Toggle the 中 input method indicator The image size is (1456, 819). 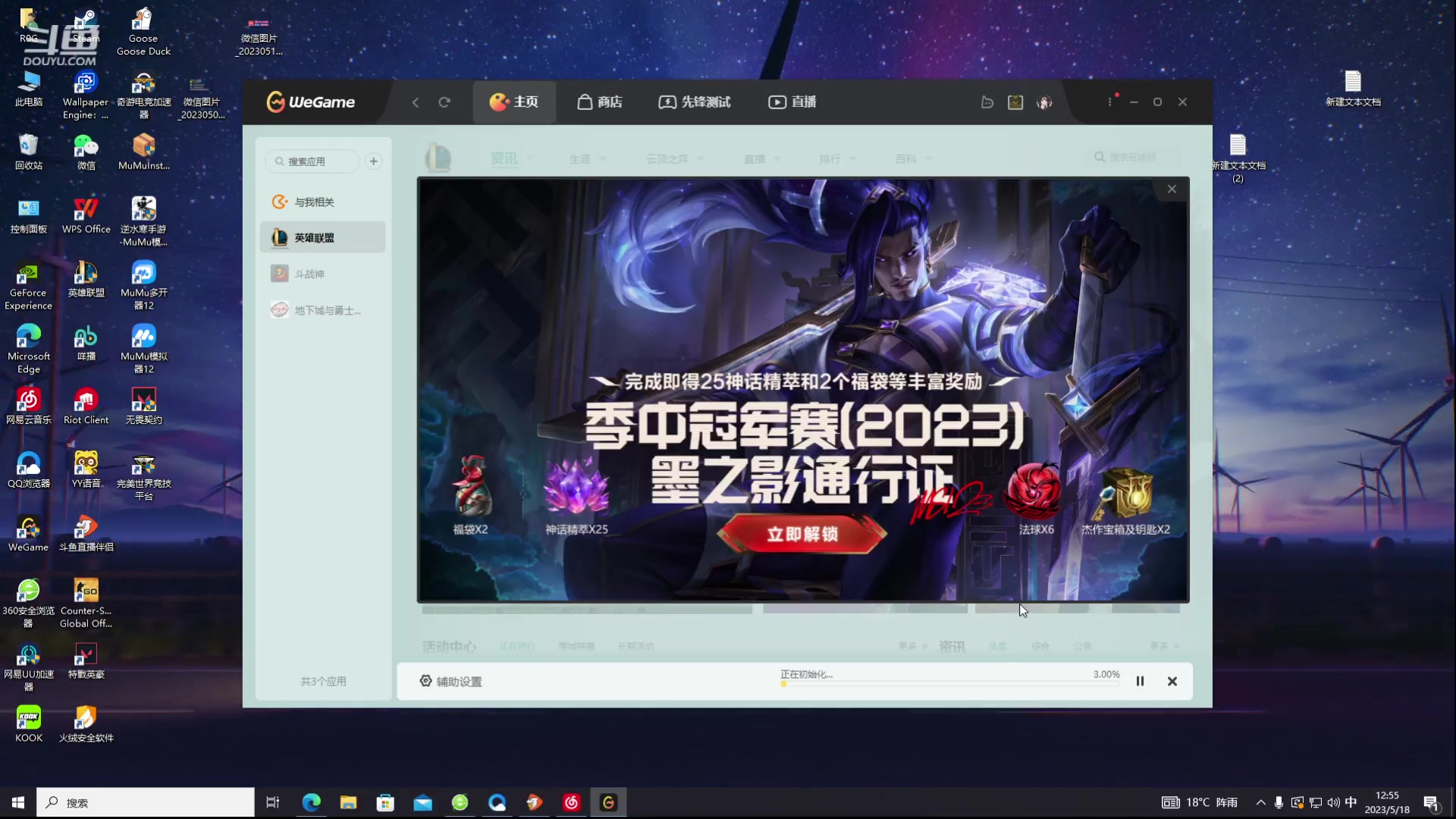pos(1351,802)
